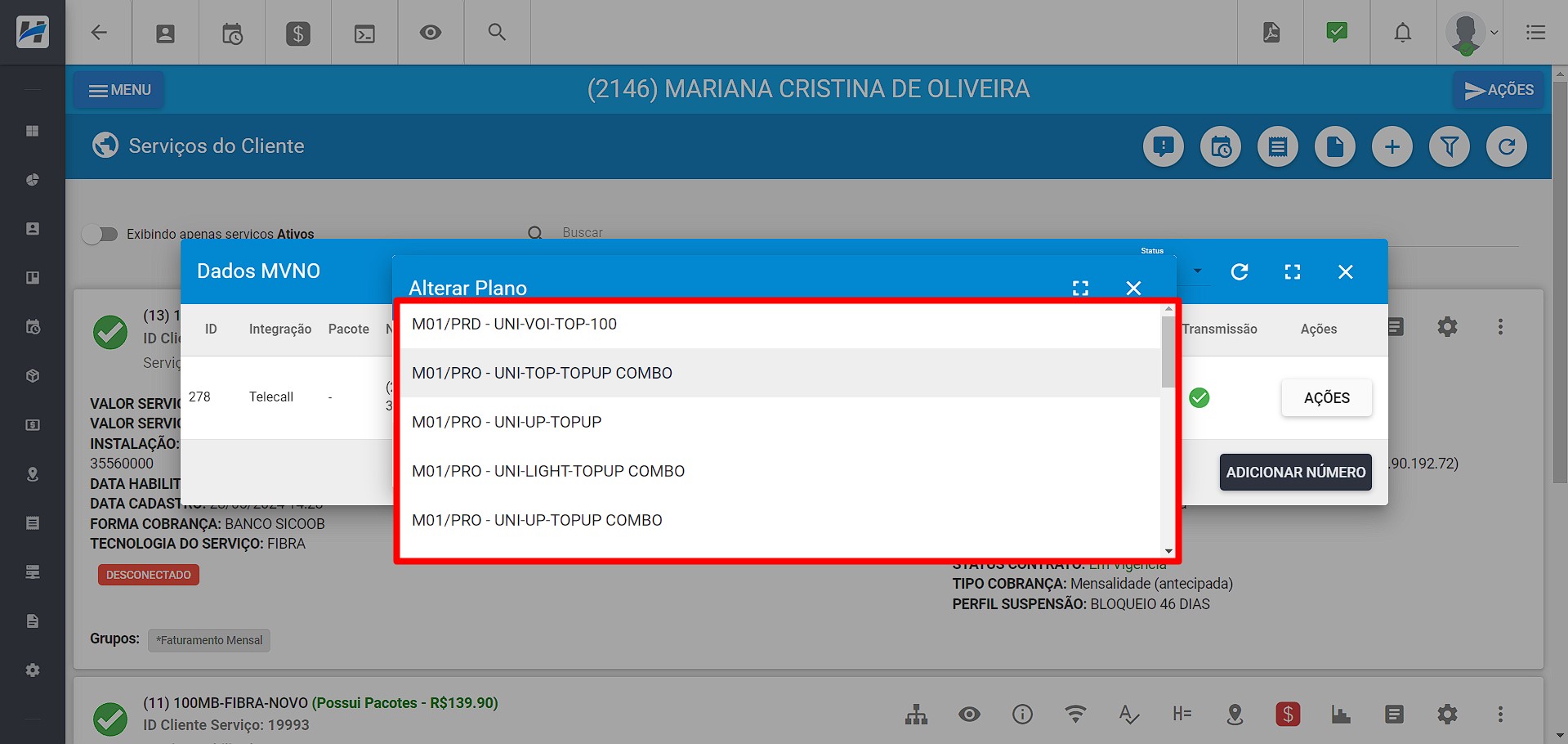Open the calendar clock icon in top toolbar
The image size is (1568, 744).
232,34
